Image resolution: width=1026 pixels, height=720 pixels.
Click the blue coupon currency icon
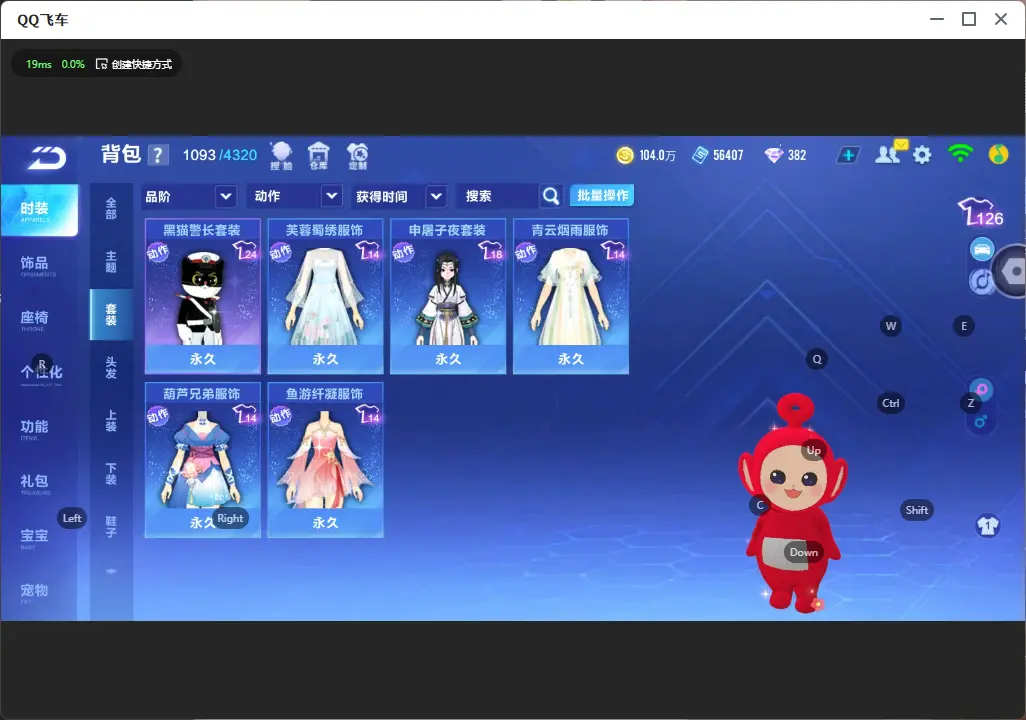700,155
